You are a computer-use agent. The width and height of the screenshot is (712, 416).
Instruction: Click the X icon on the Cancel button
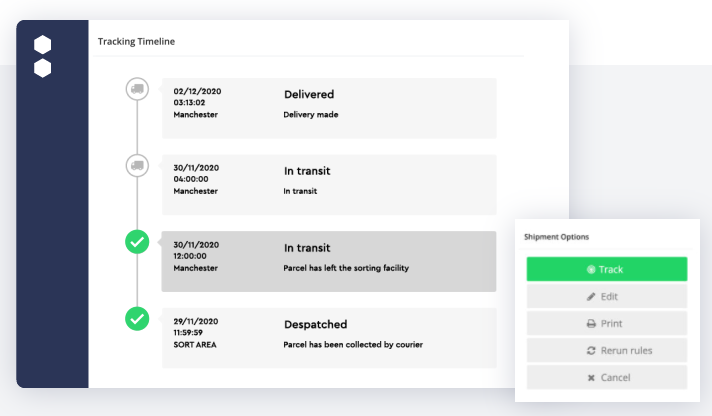pos(591,378)
